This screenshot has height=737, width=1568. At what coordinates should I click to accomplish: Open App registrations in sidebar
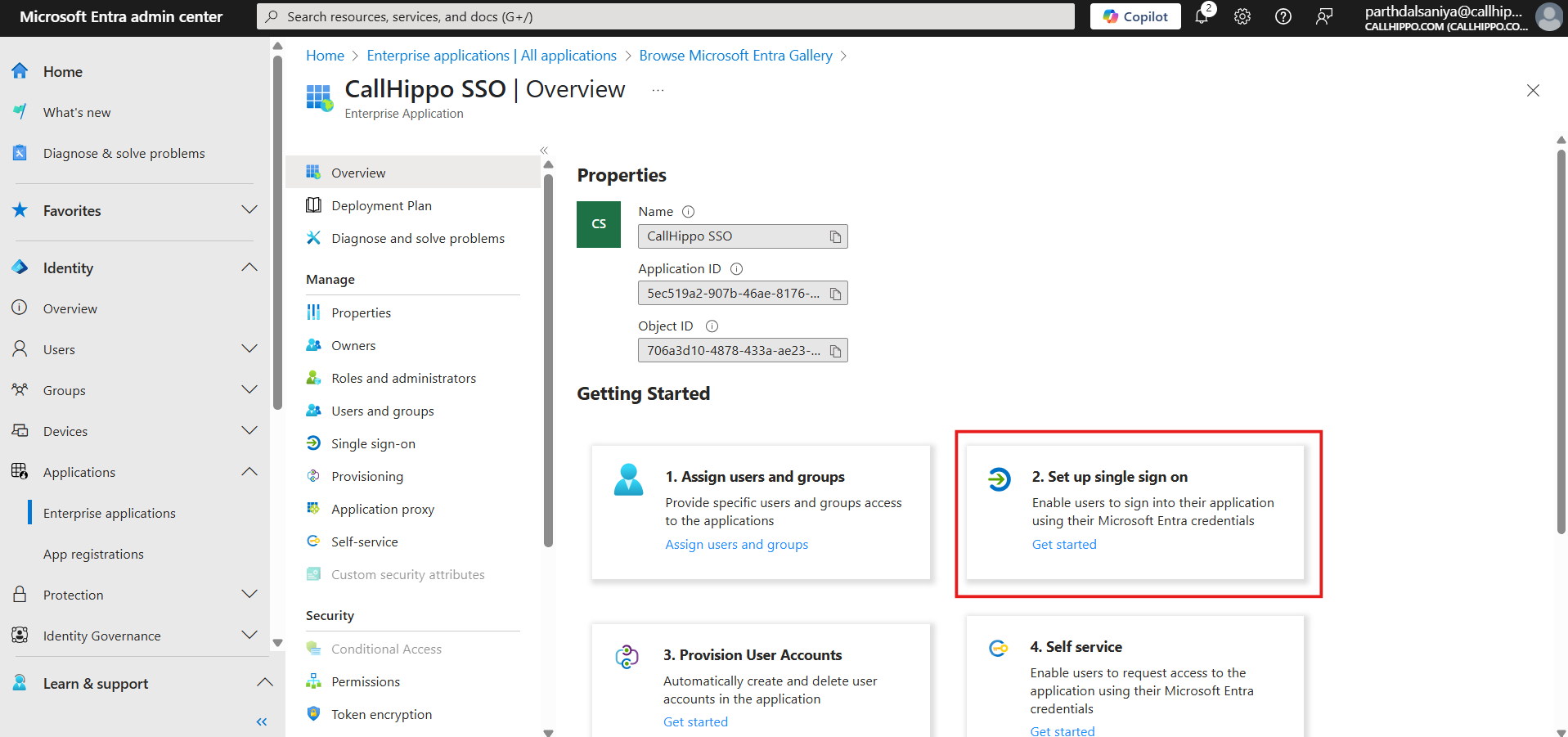pyautogui.click(x=93, y=555)
